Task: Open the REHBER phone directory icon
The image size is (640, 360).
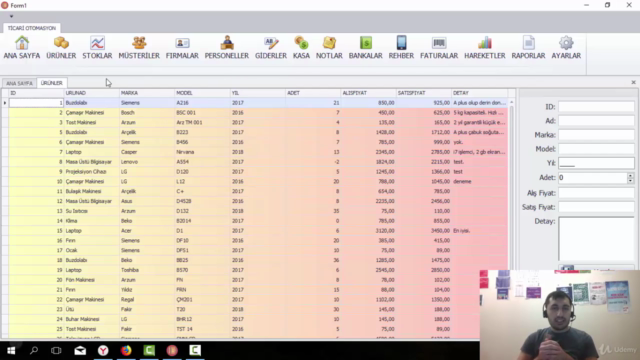Action: [401, 48]
